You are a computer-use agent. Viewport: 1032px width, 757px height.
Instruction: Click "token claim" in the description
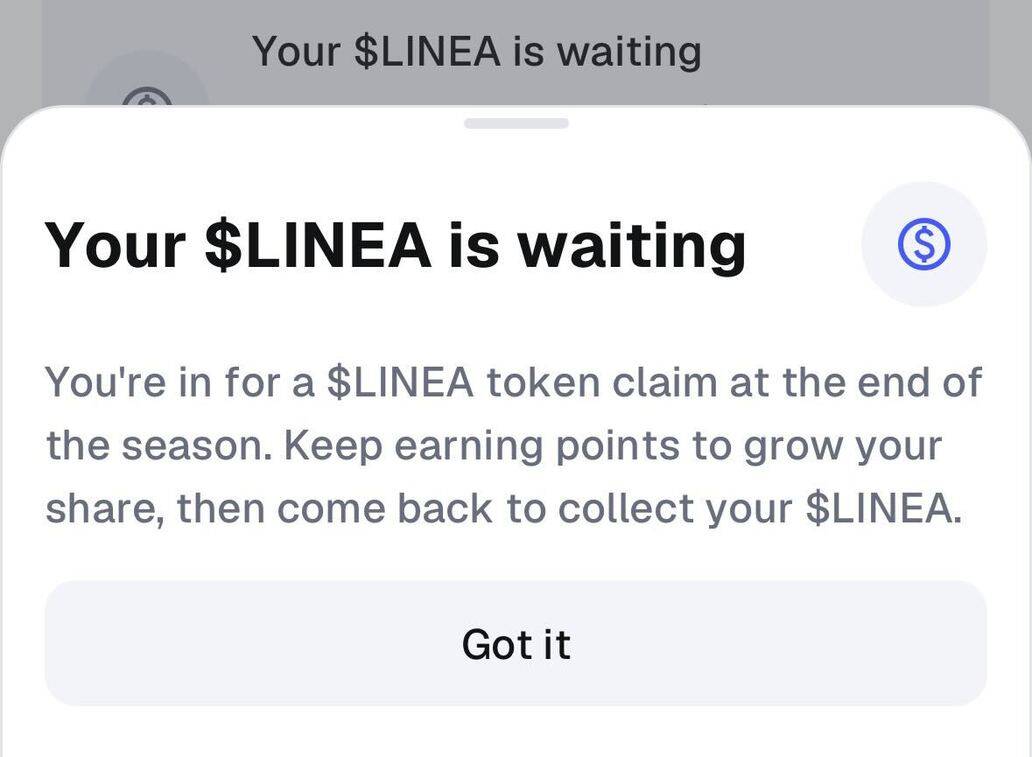tap(586, 382)
